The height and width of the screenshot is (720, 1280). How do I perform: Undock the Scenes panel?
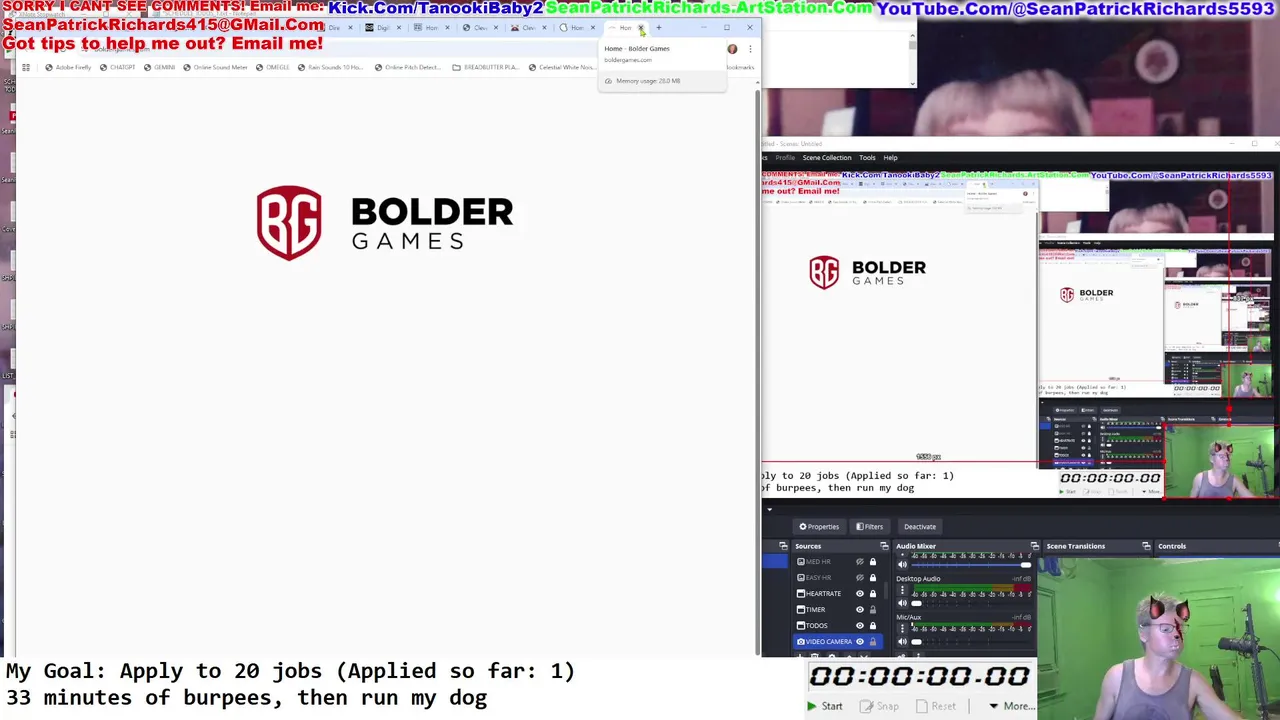(x=783, y=546)
